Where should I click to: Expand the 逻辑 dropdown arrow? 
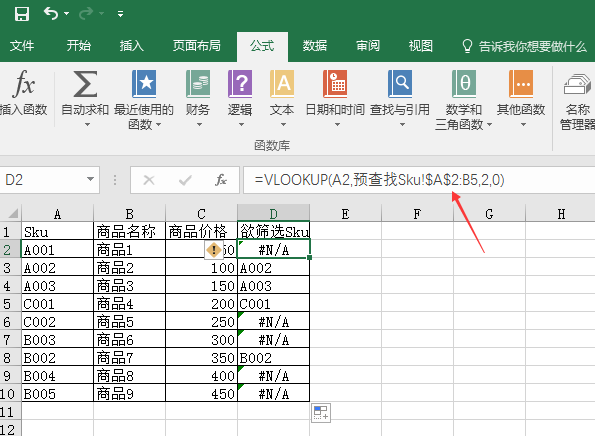(x=241, y=124)
